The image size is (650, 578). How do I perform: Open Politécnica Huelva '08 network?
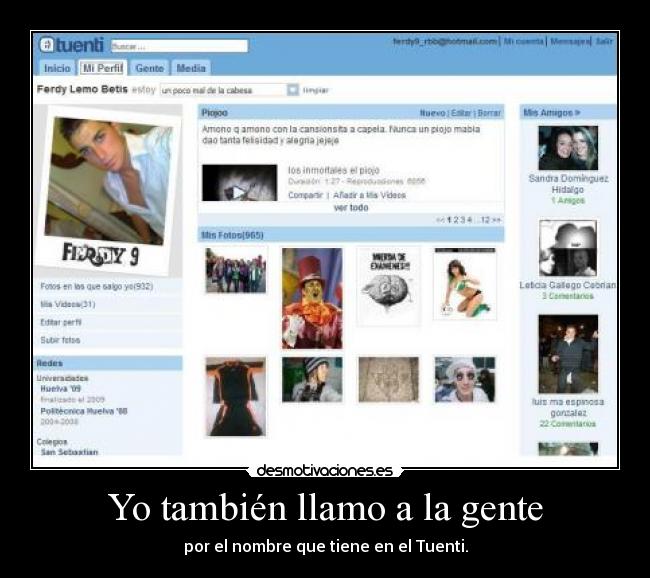(x=84, y=411)
